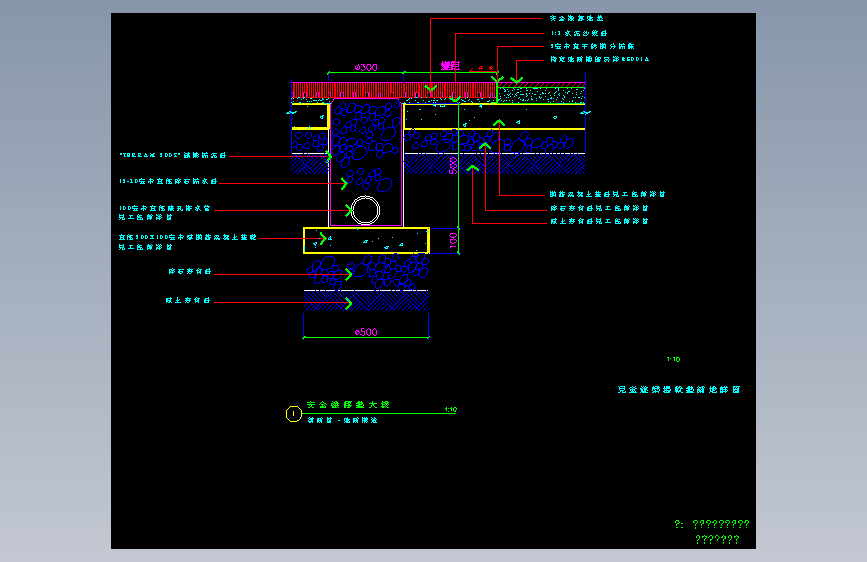Select the "?: ?????????" green text line
The width and height of the screenshot is (867, 562).
click(712, 524)
